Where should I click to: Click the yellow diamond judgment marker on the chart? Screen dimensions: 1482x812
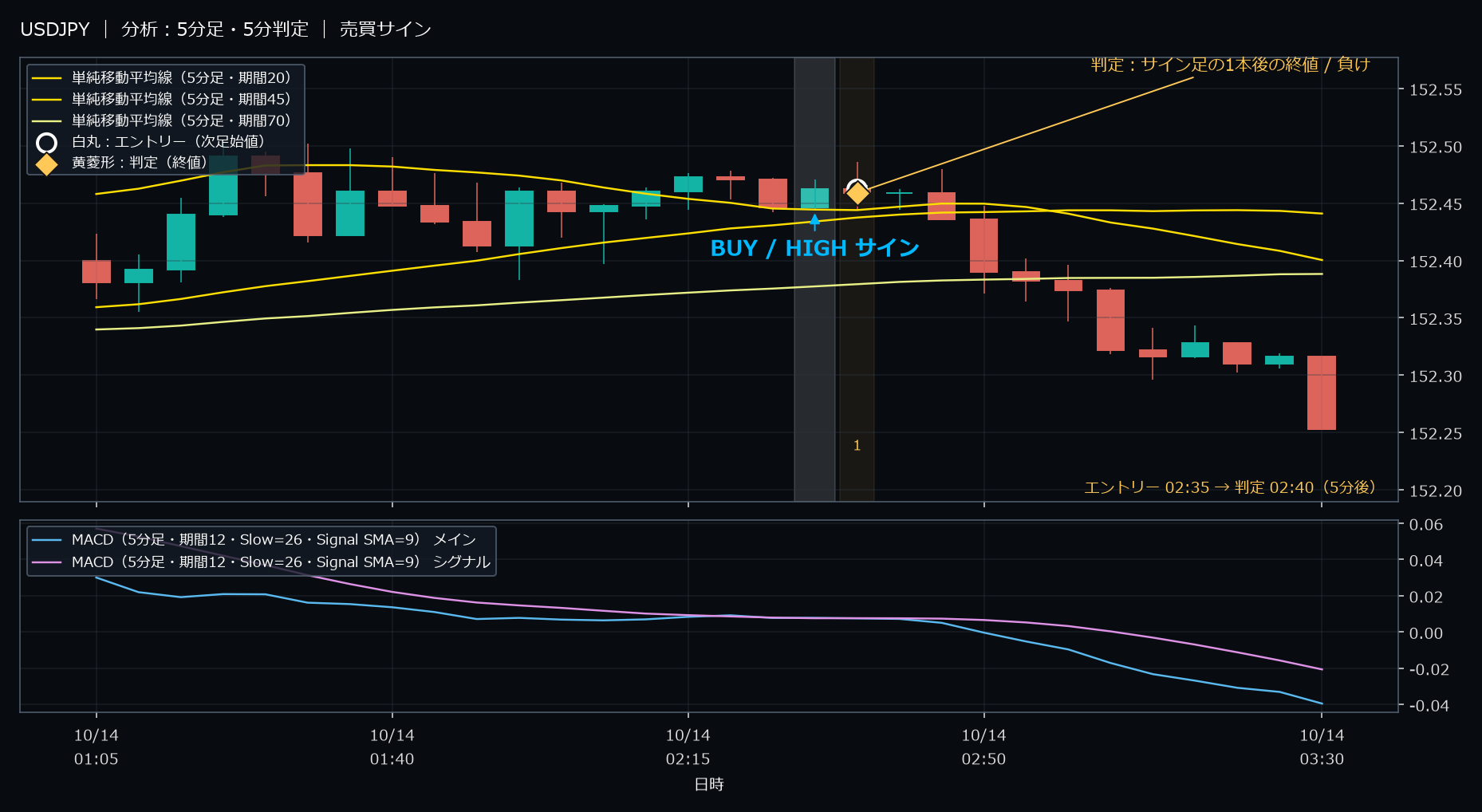point(857,192)
